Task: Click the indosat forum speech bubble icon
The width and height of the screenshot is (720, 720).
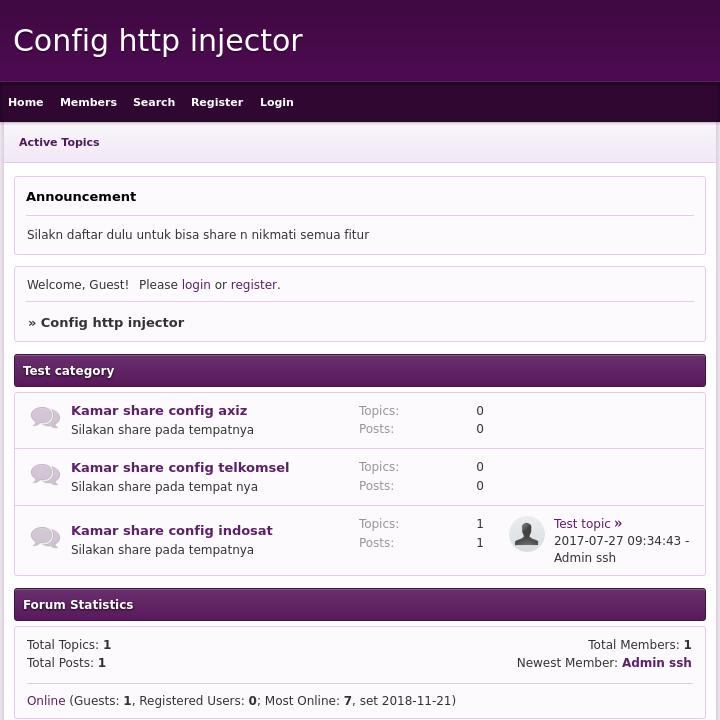Action: point(45,538)
